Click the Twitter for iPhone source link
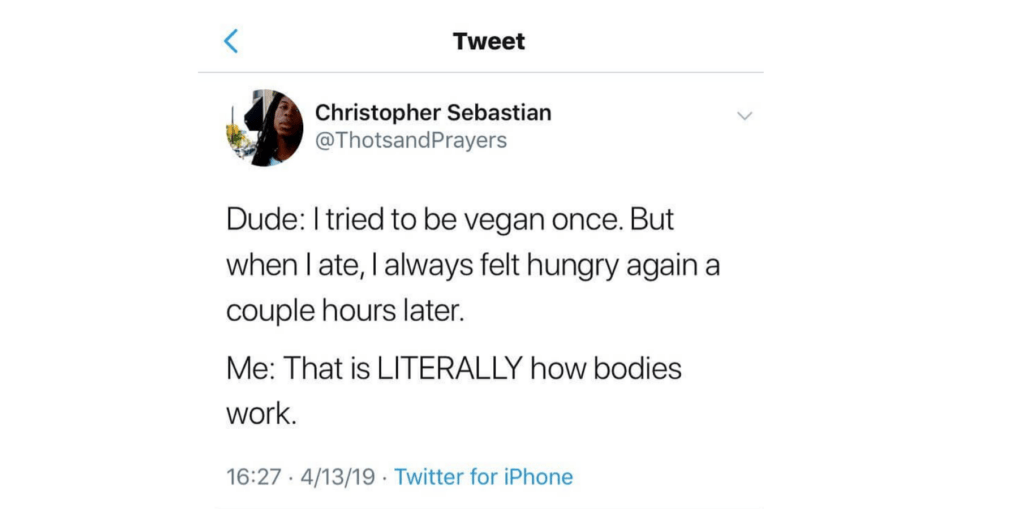 (483, 476)
